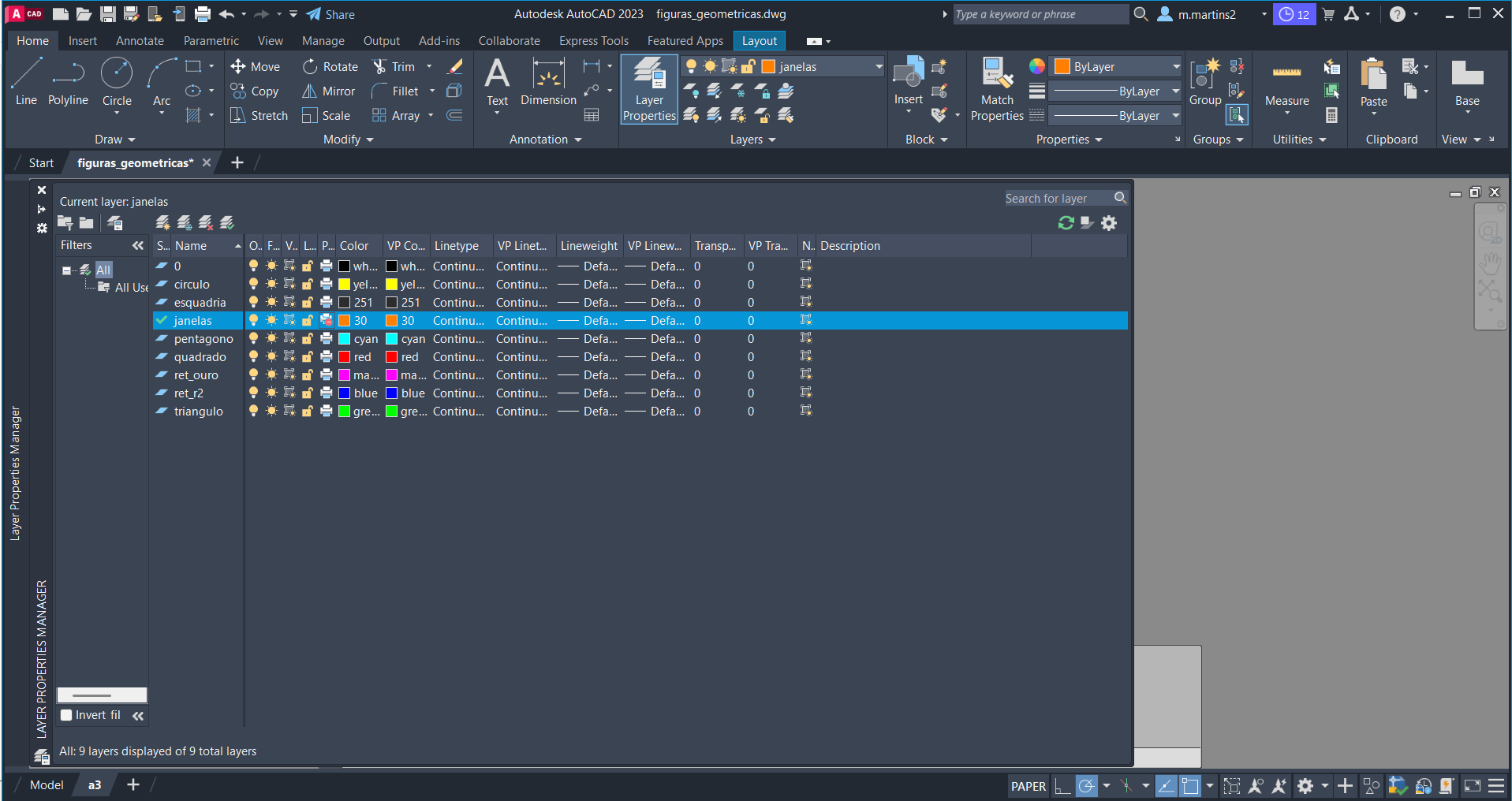Lock the ret_ouro layer
Image resolution: width=1512 pixels, height=801 pixels.
(308, 374)
